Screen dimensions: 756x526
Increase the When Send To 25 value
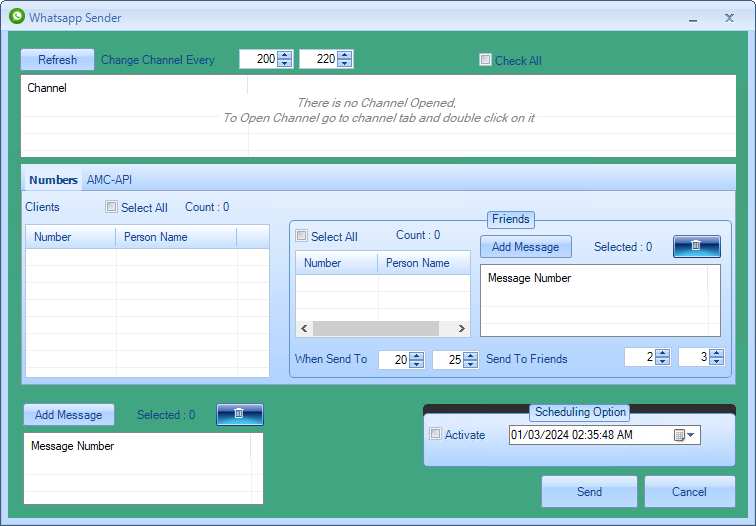pos(471,355)
